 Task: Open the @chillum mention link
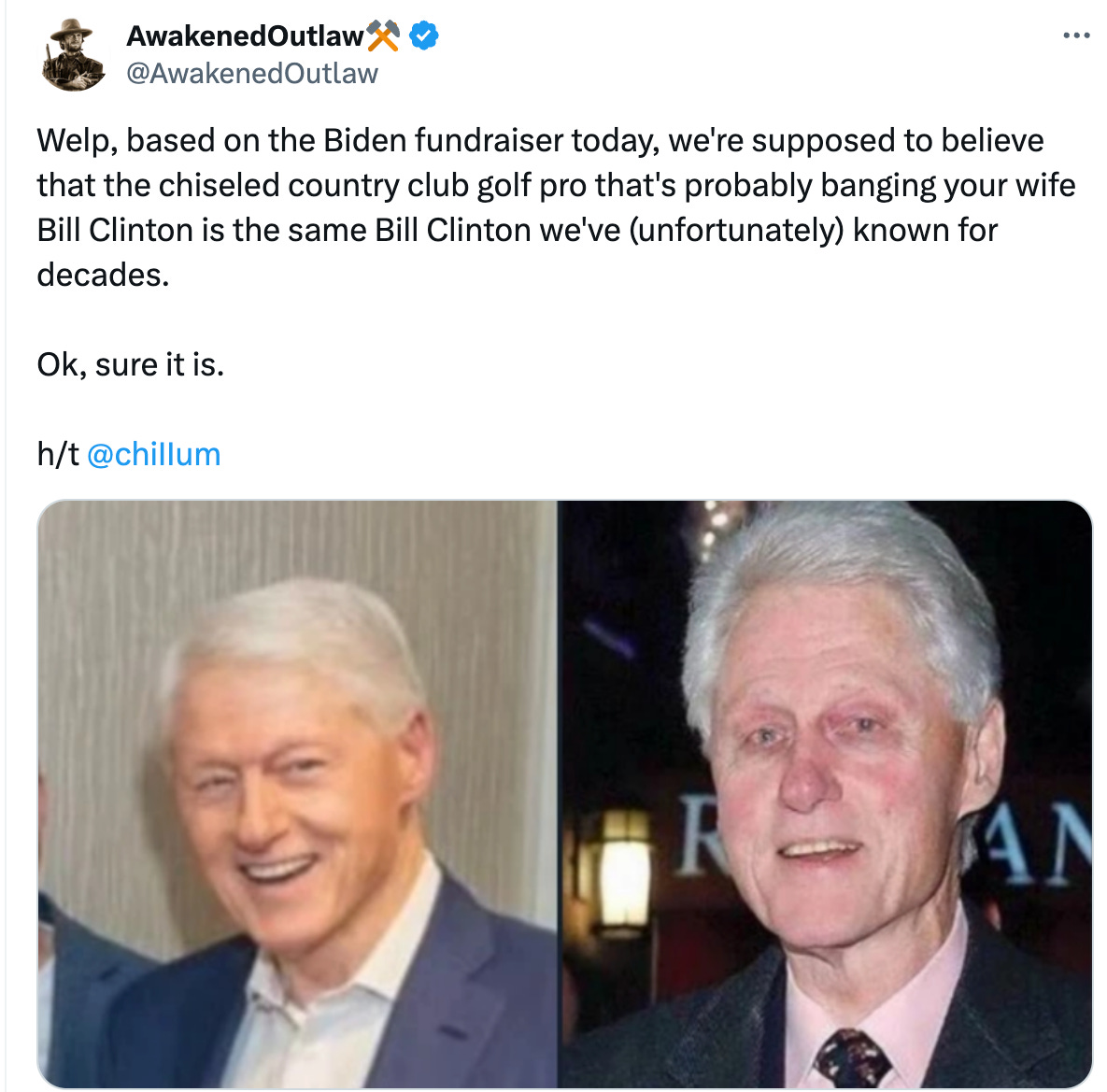click(153, 455)
